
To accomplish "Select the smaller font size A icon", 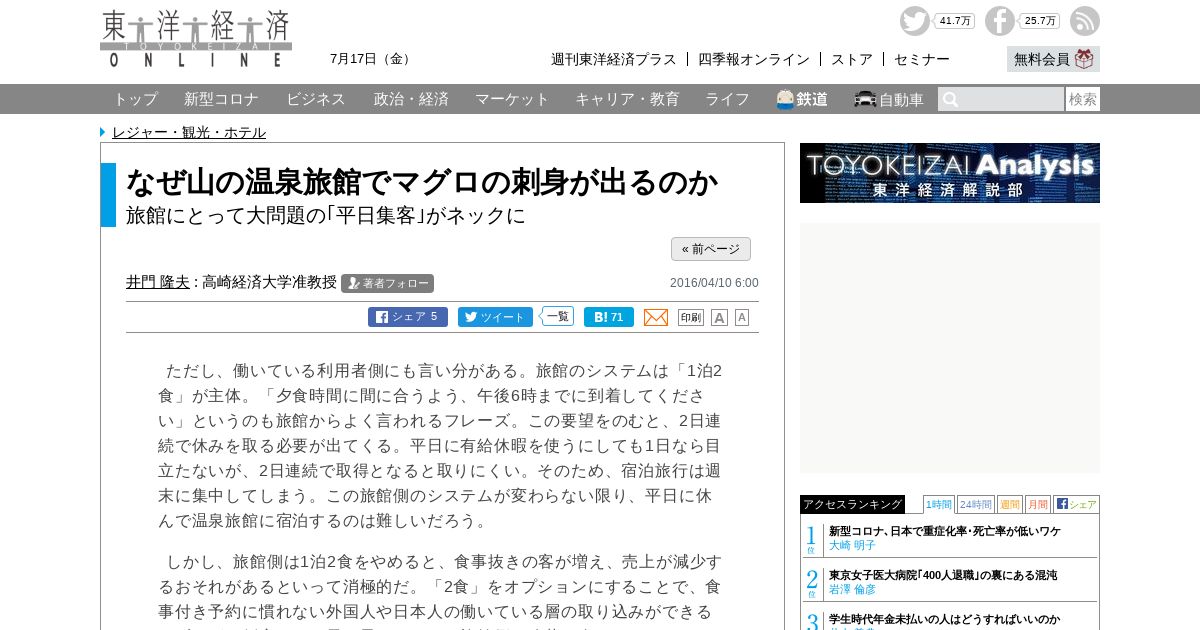I will click(x=742, y=317).
